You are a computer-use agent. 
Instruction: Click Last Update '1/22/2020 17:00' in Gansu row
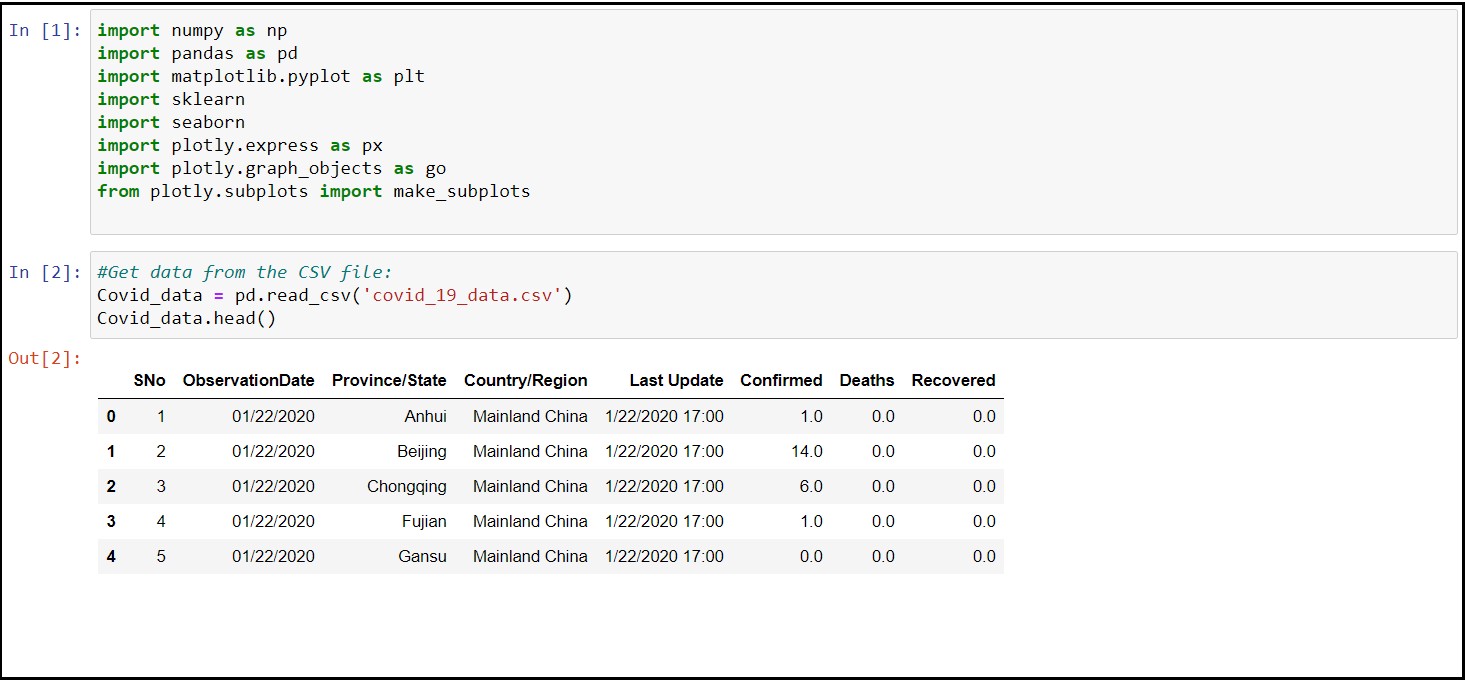click(664, 556)
